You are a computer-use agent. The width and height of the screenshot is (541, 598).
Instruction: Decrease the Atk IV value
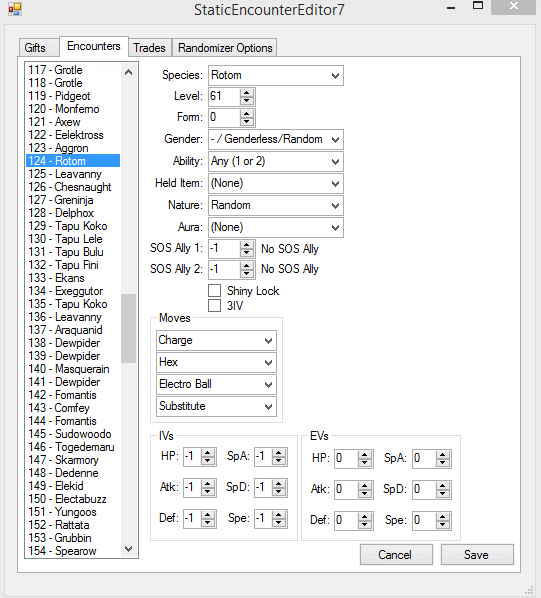coord(208,492)
